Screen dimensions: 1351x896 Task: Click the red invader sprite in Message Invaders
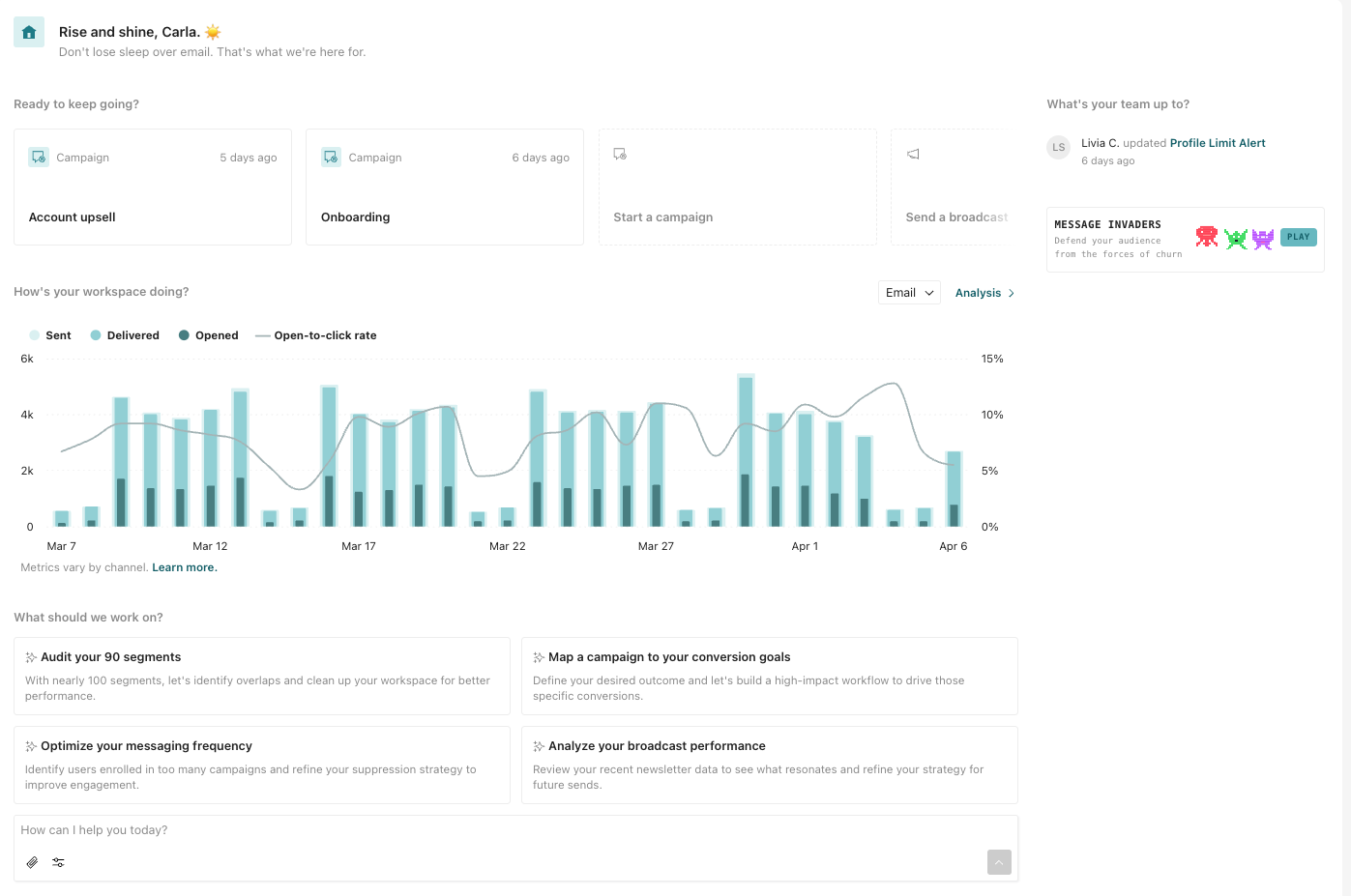[1206, 236]
